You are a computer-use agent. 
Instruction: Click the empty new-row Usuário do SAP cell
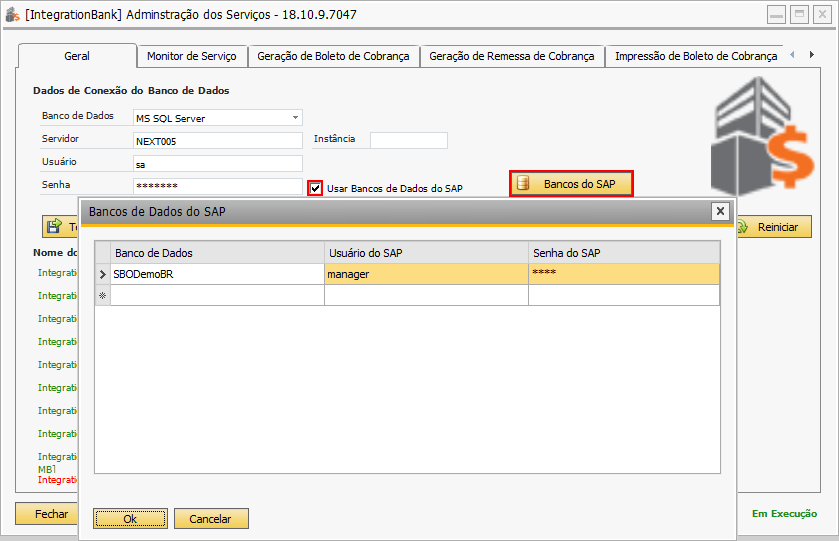pos(426,295)
